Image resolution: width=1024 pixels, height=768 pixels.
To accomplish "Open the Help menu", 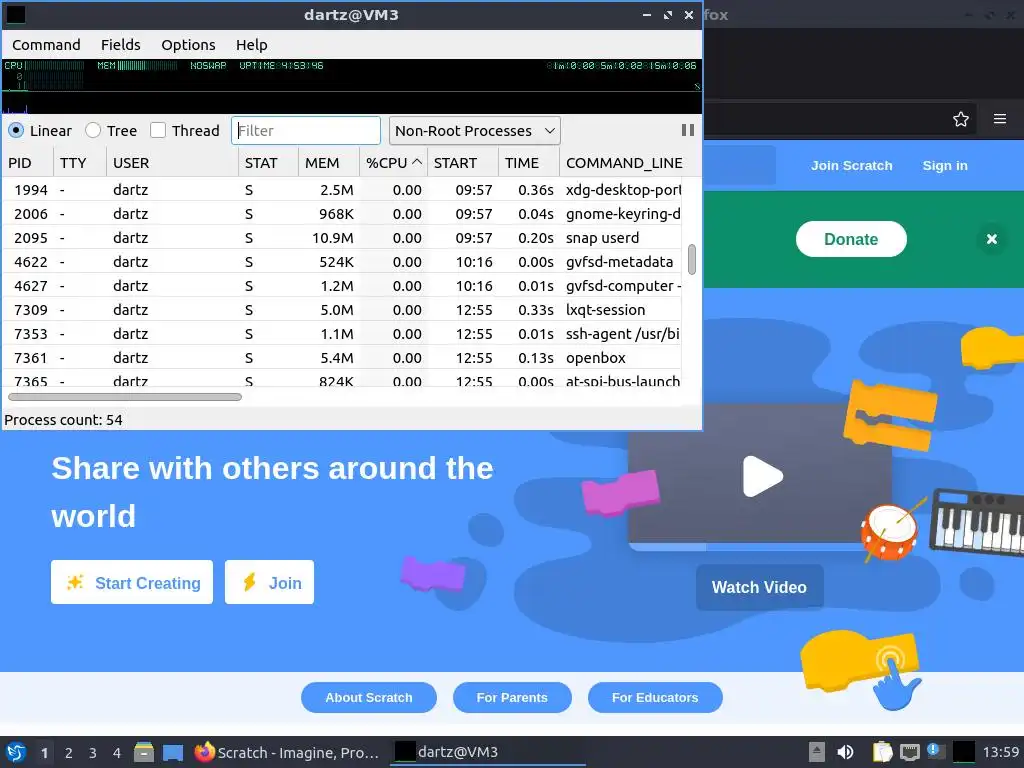I will 251,44.
